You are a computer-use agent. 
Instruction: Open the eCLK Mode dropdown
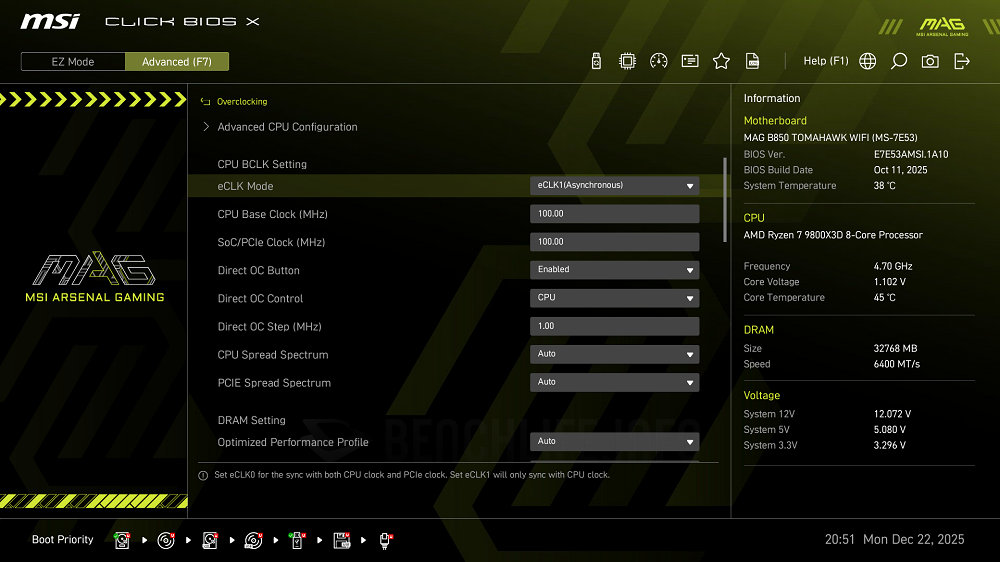pos(614,186)
